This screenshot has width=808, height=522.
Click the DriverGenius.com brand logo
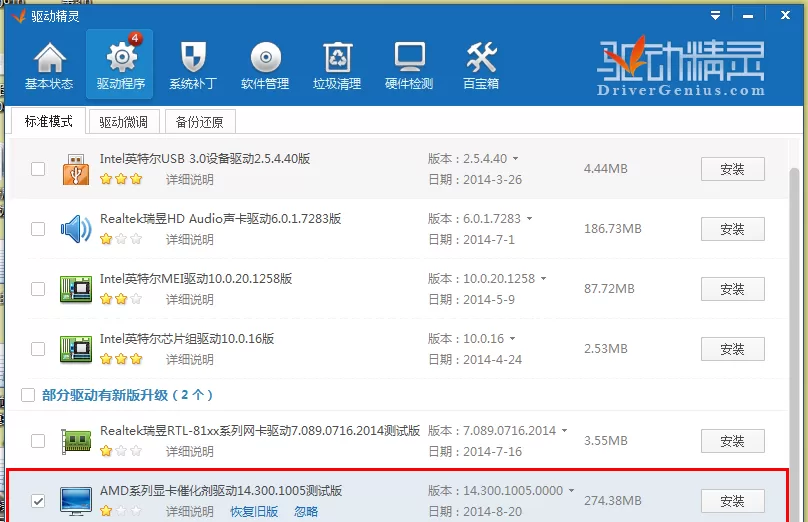(x=681, y=66)
